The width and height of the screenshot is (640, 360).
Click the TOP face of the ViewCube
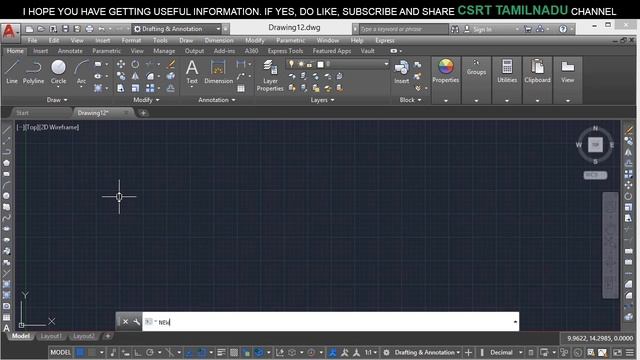click(x=595, y=144)
